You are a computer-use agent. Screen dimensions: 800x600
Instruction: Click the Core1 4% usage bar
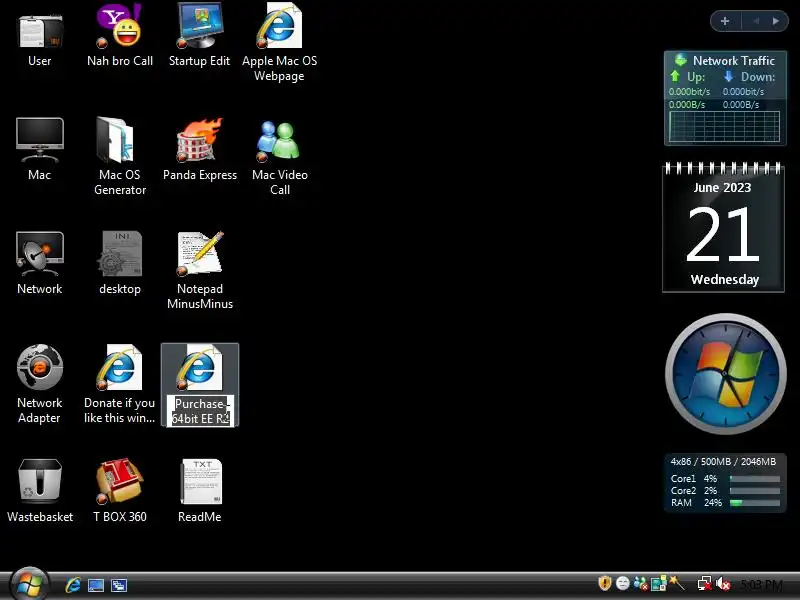pos(755,479)
